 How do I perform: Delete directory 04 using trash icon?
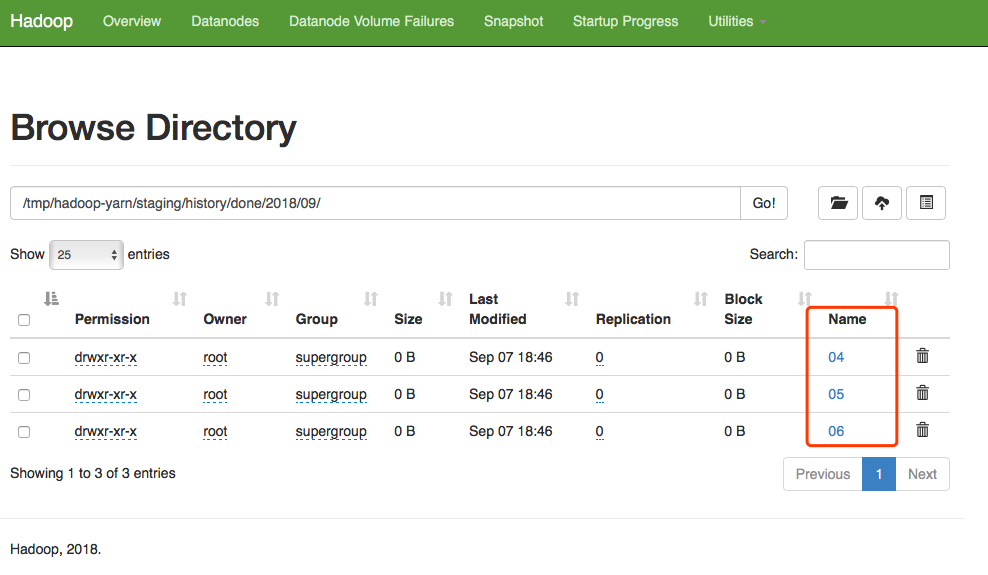(x=923, y=356)
